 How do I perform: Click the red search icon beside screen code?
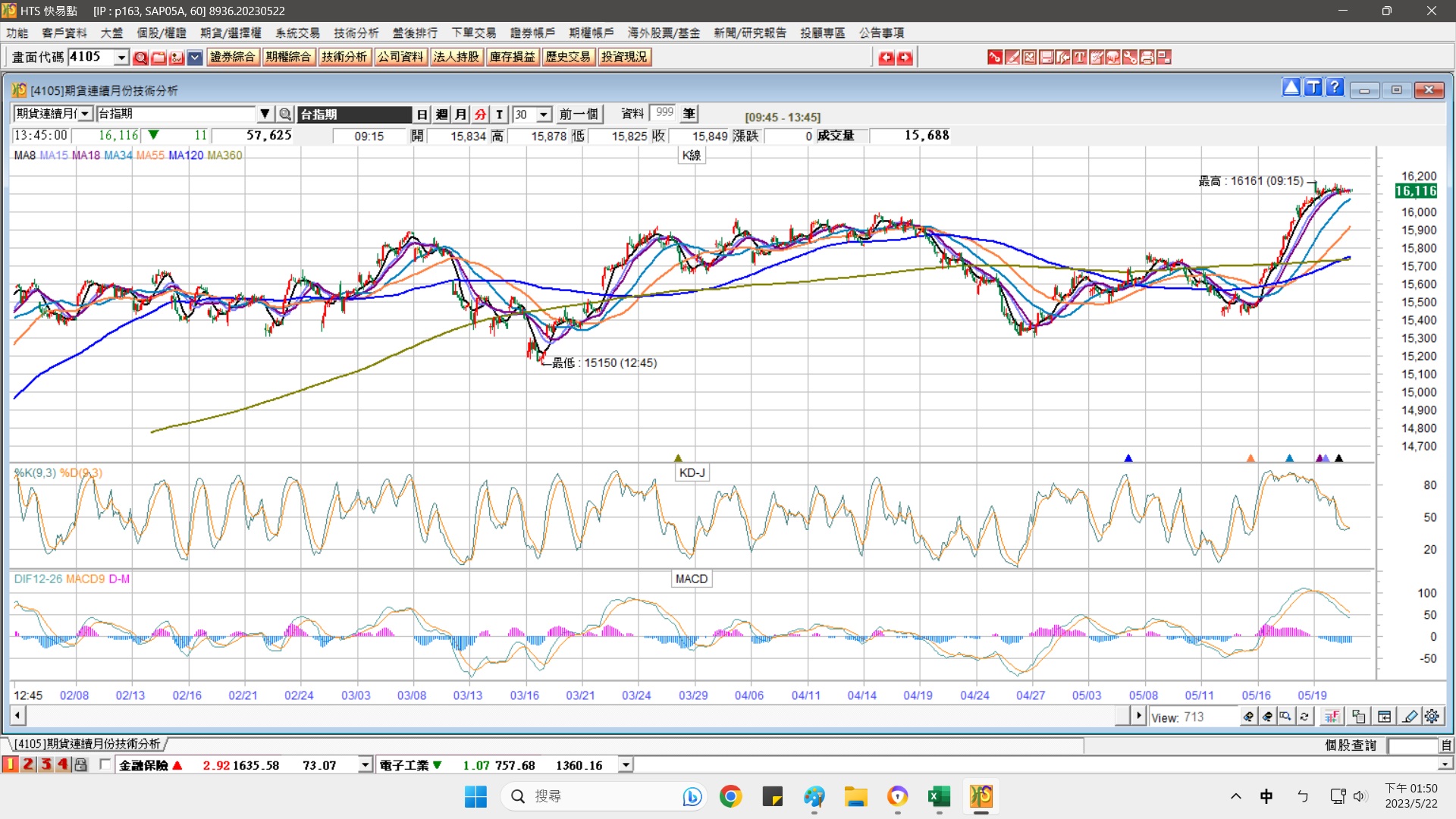pyautogui.click(x=140, y=58)
